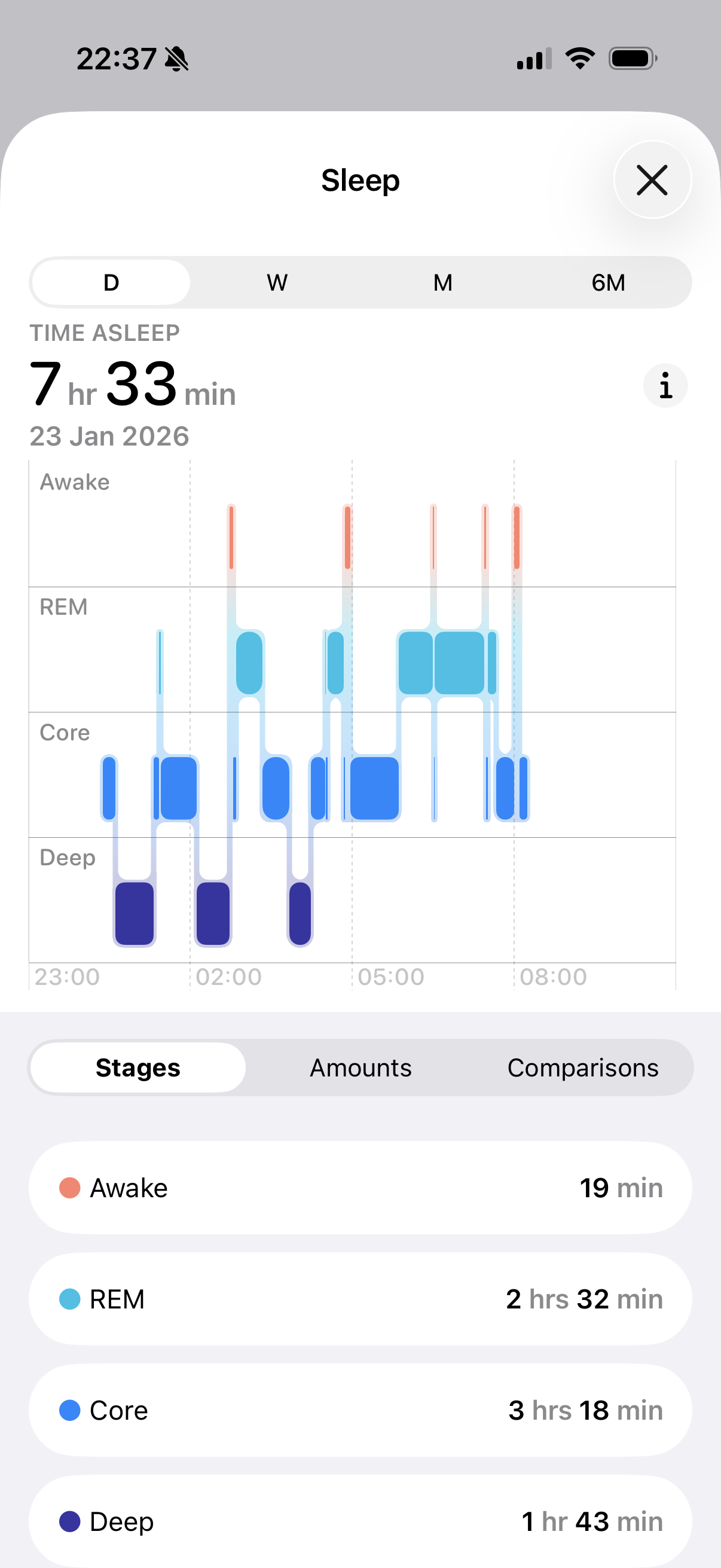The image size is (721, 1568).
Task: Tap the Wi-Fi status icon
Action: 580,59
